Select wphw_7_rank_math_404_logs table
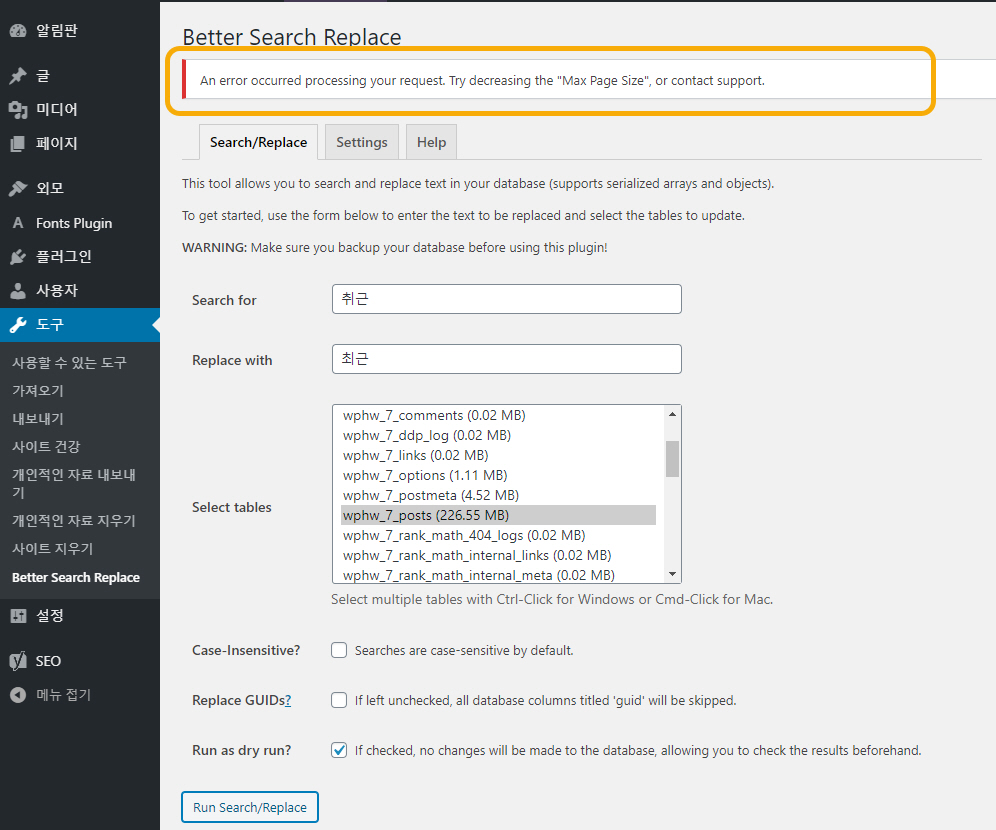 pyautogui.click(x=498, y=535)
